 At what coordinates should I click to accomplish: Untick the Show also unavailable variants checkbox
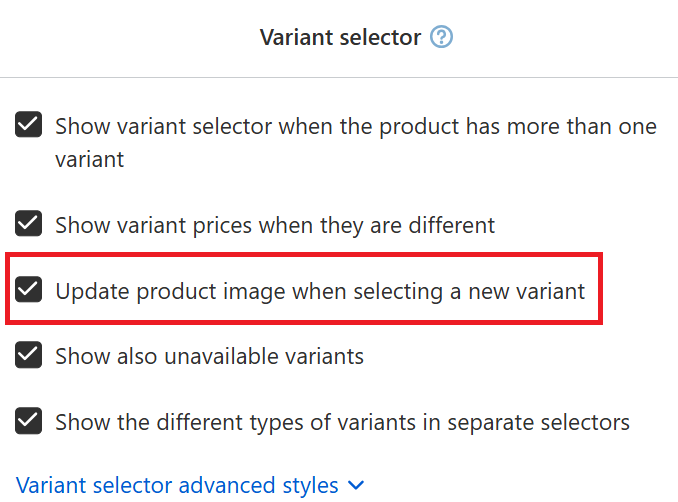29,355
